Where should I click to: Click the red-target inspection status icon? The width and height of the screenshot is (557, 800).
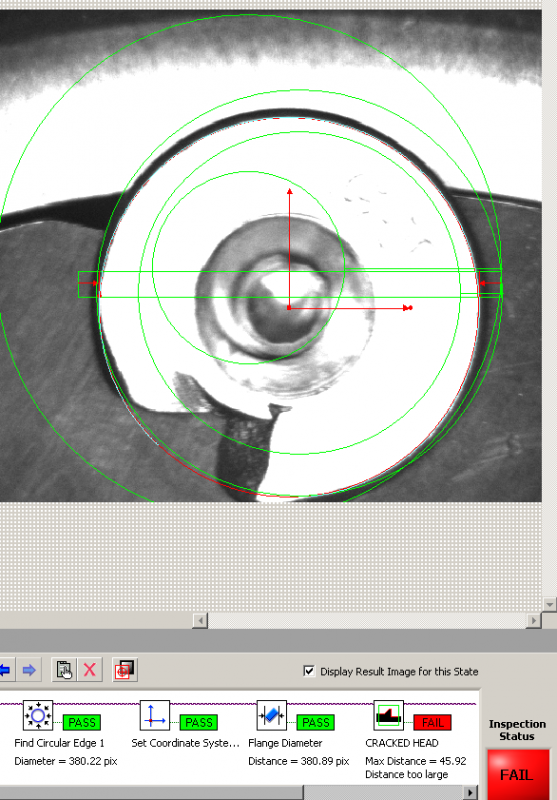click(124, 669)
